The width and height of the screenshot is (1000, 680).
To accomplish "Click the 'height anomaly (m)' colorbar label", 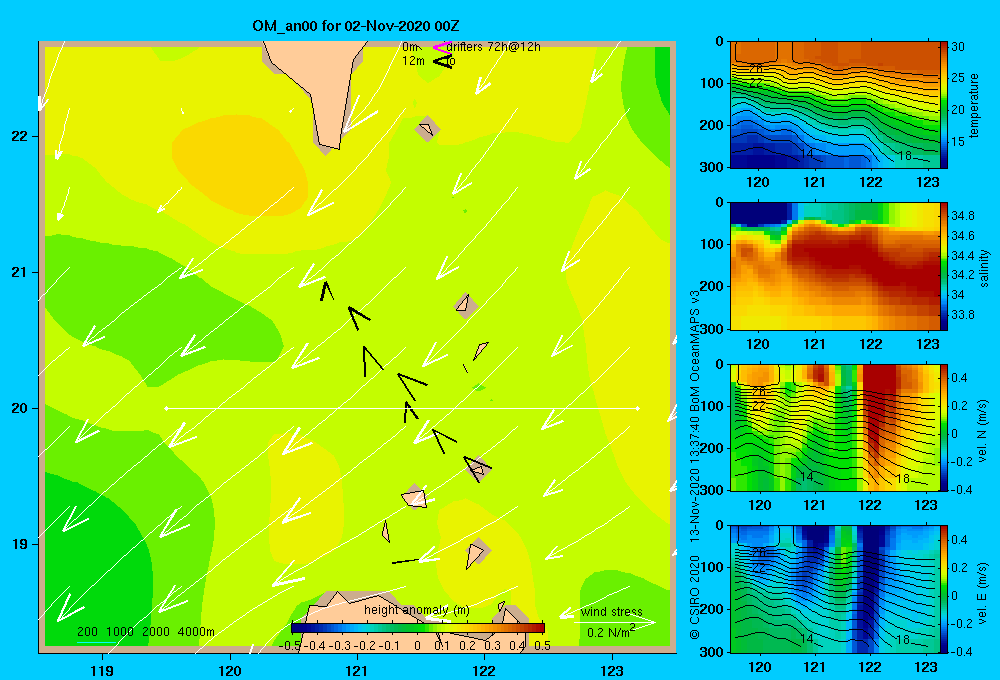I will [x=416, y=610].
